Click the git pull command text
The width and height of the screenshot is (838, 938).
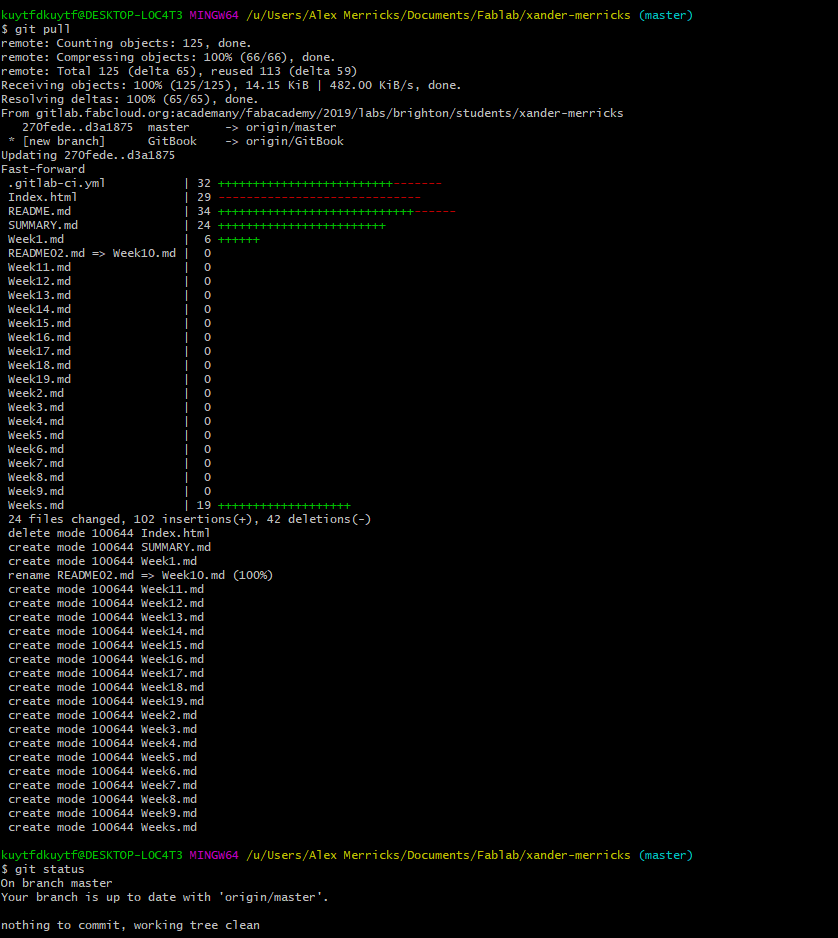(42, 29)
